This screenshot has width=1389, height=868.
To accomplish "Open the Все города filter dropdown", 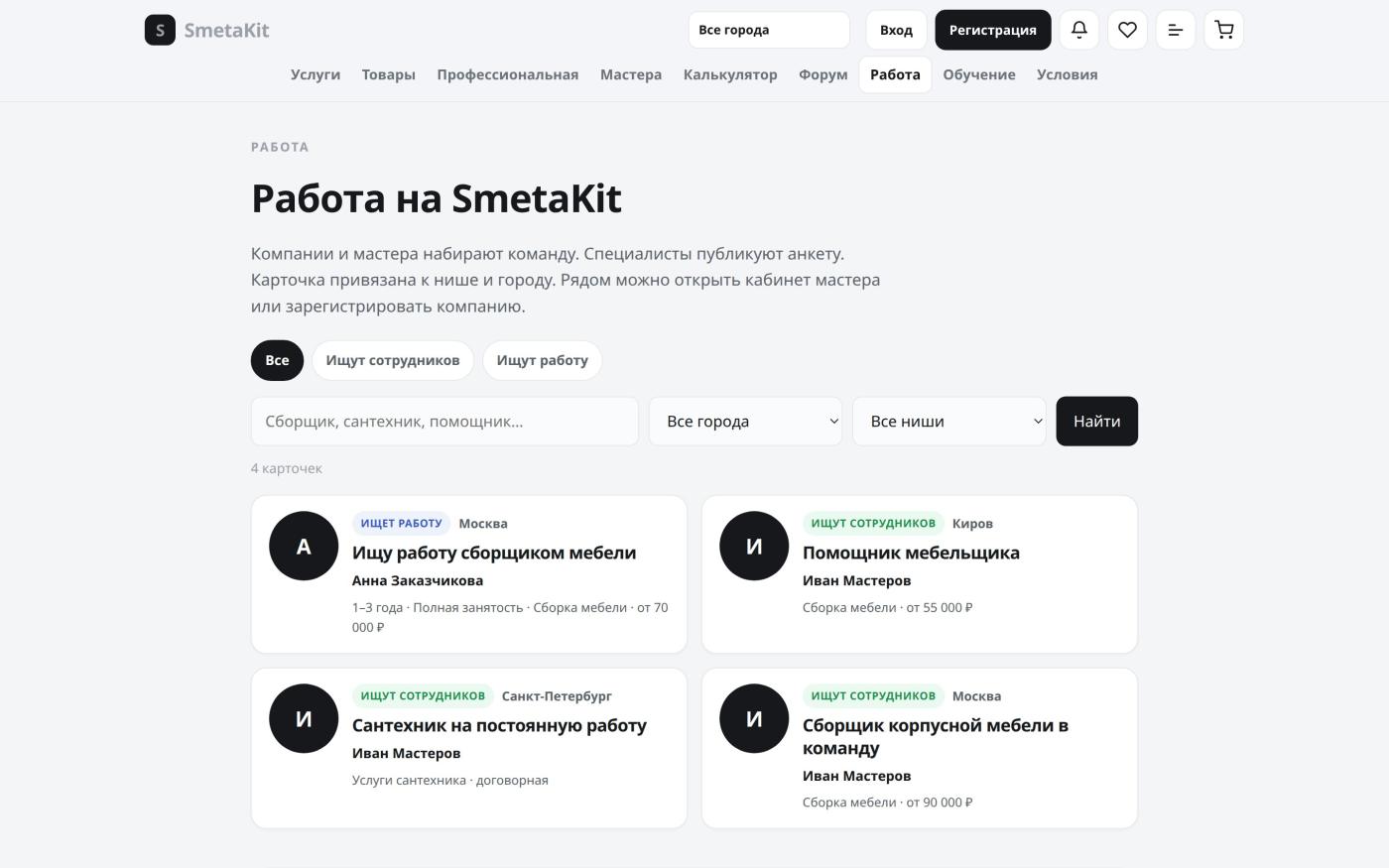I will click(745, 422).
